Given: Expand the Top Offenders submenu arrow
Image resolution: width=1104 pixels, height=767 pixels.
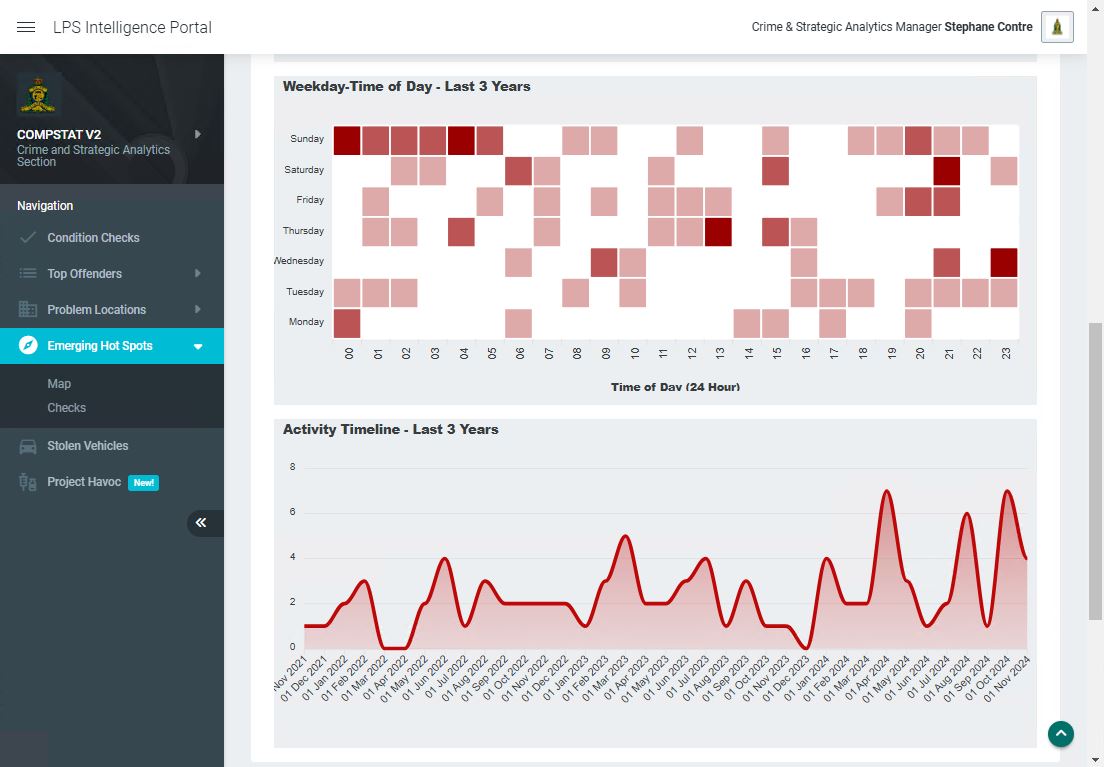Looking at the screenshot, I should [197, 274].
